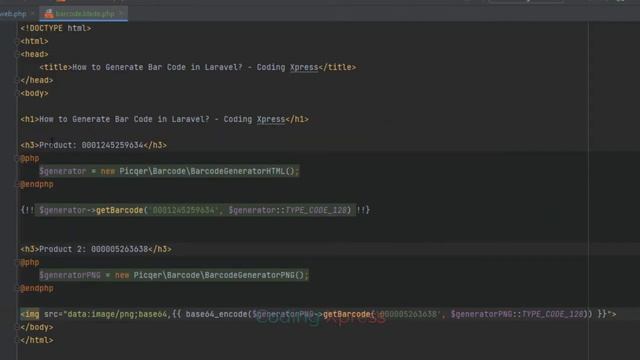
Task: Click base64_encode function call
Action: coord(216,314)
